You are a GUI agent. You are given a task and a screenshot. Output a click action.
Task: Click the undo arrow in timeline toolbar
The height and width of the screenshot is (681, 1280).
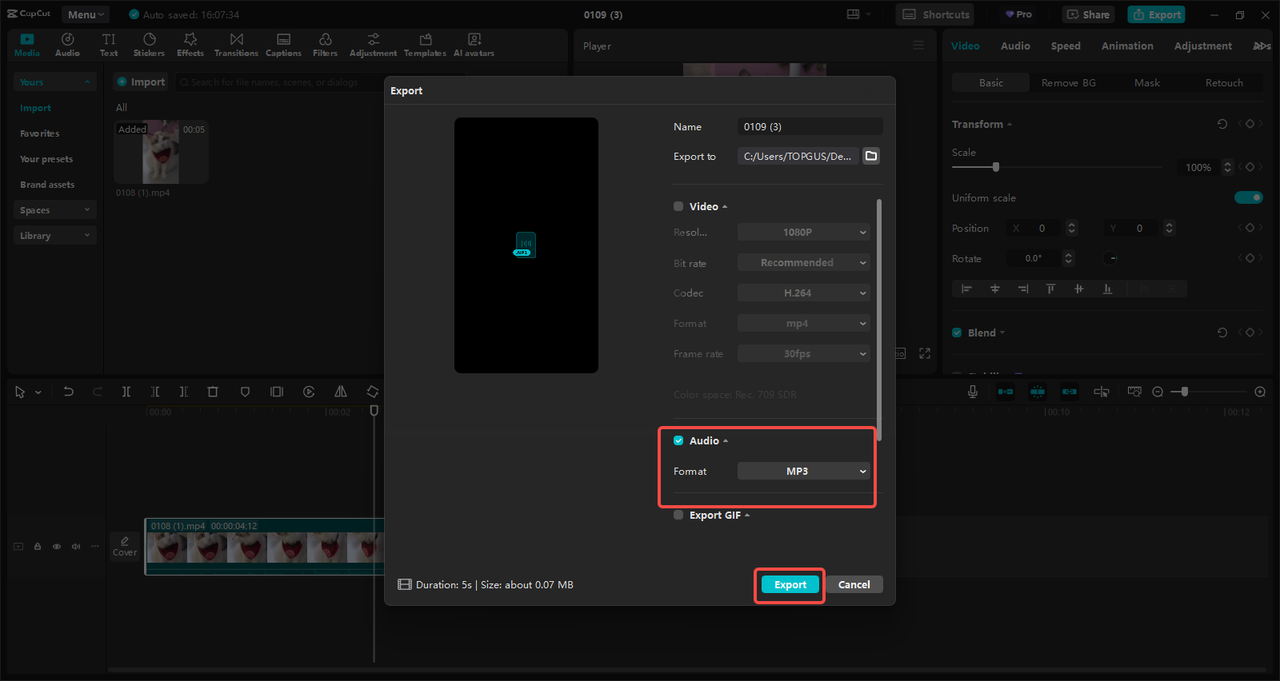[68, 392]
